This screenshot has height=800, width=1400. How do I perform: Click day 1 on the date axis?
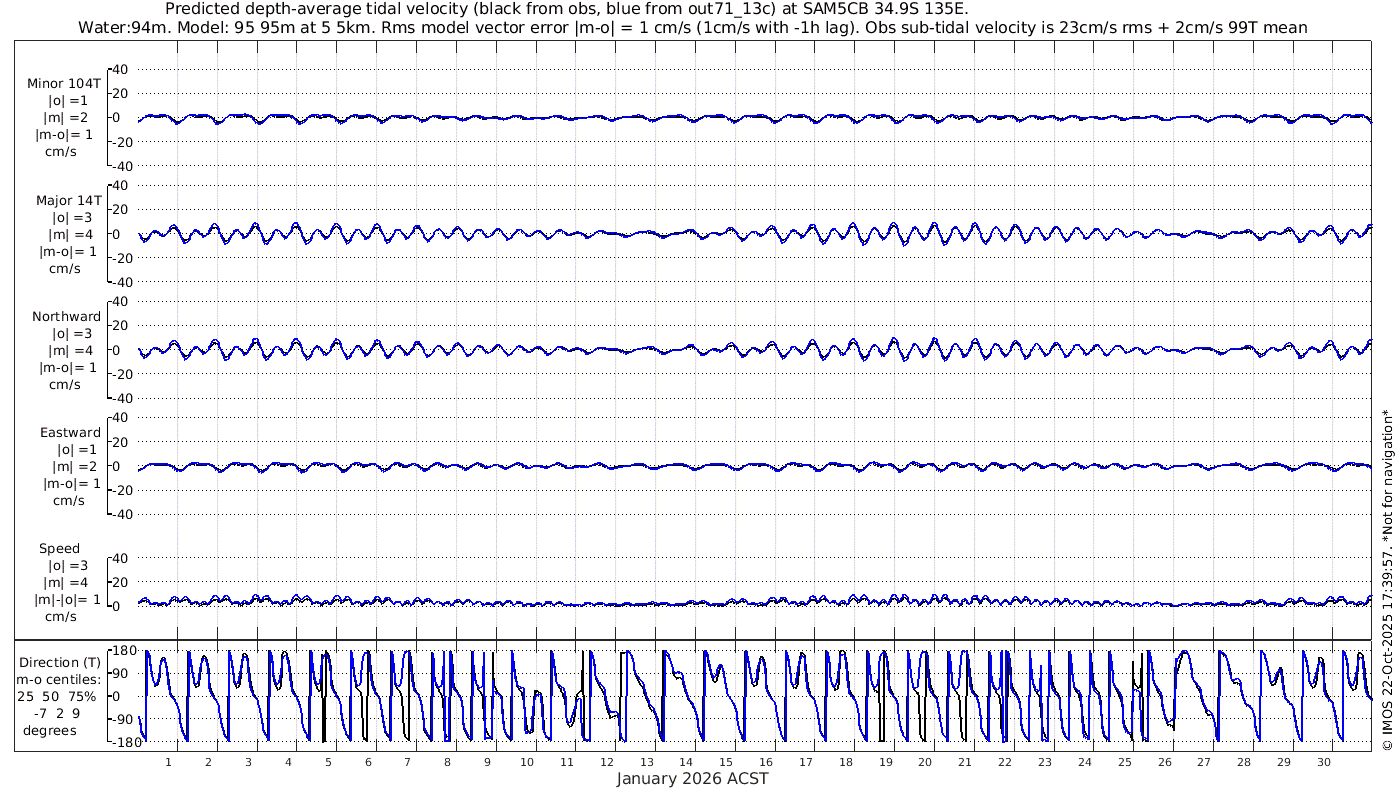(168, 762)
